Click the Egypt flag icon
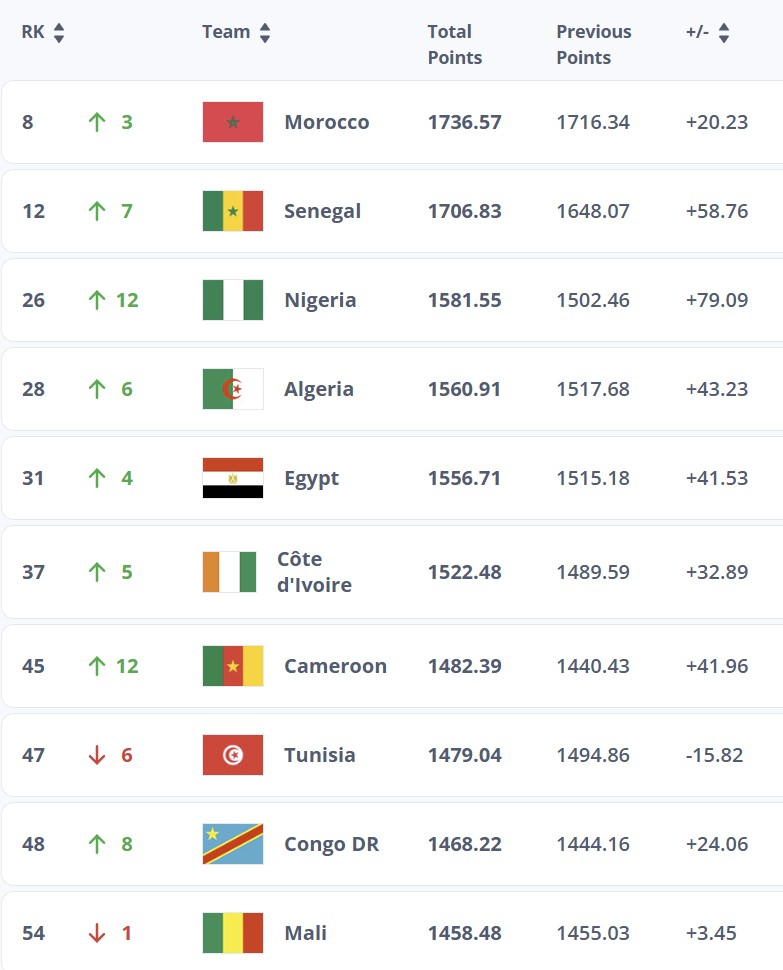The height and width of the screenshot is (970, 783). 233,478
